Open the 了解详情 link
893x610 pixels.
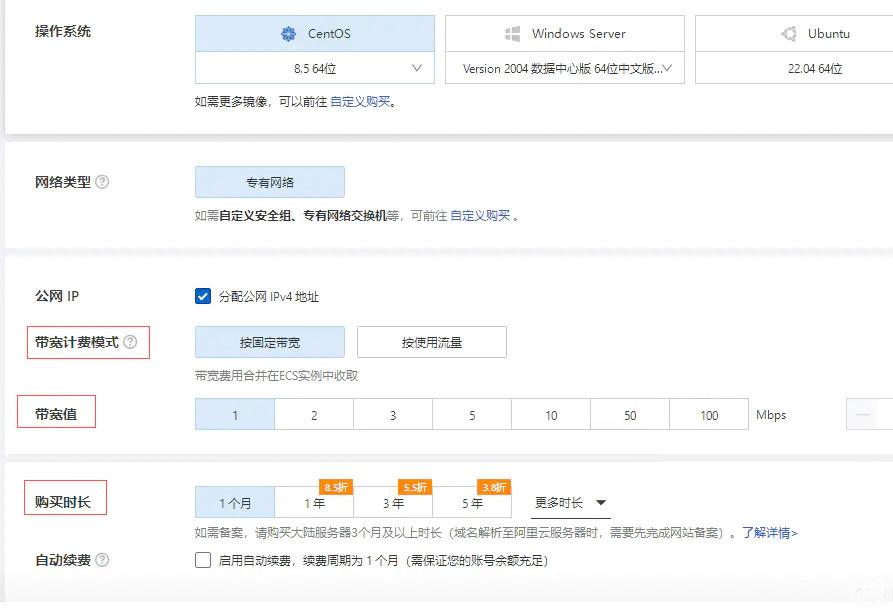769,533
